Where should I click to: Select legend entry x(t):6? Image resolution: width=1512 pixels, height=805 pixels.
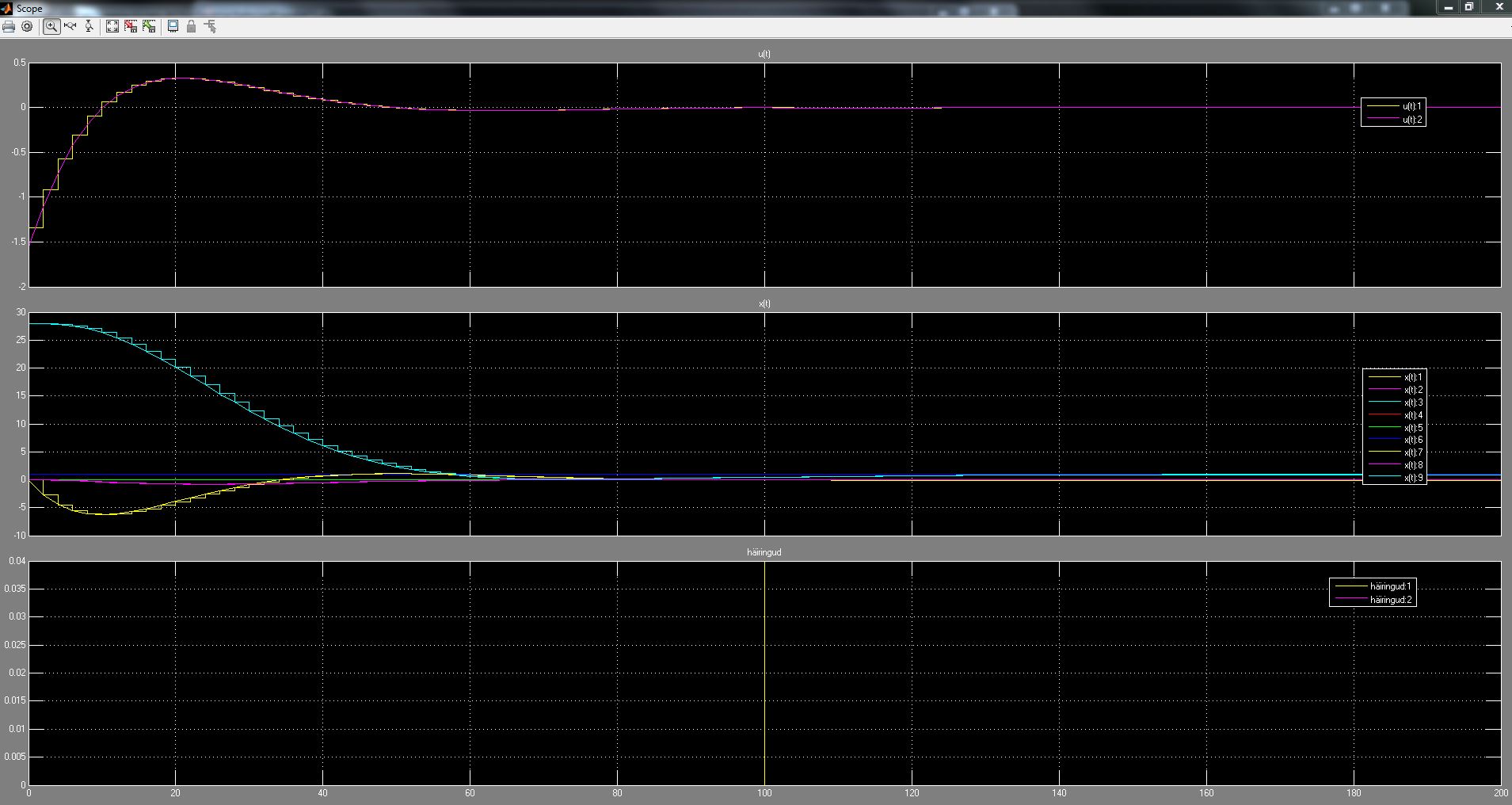(x=1395, y=440)
